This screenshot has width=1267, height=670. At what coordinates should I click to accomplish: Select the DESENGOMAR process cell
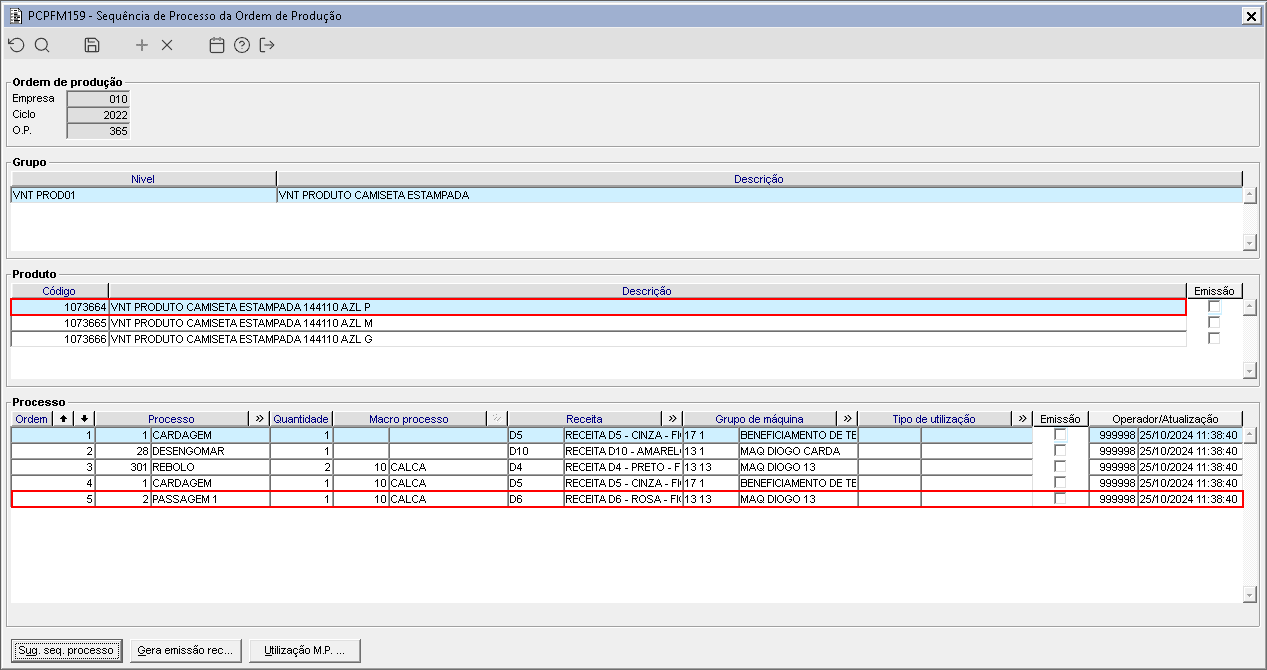click(x=210, y=451)
